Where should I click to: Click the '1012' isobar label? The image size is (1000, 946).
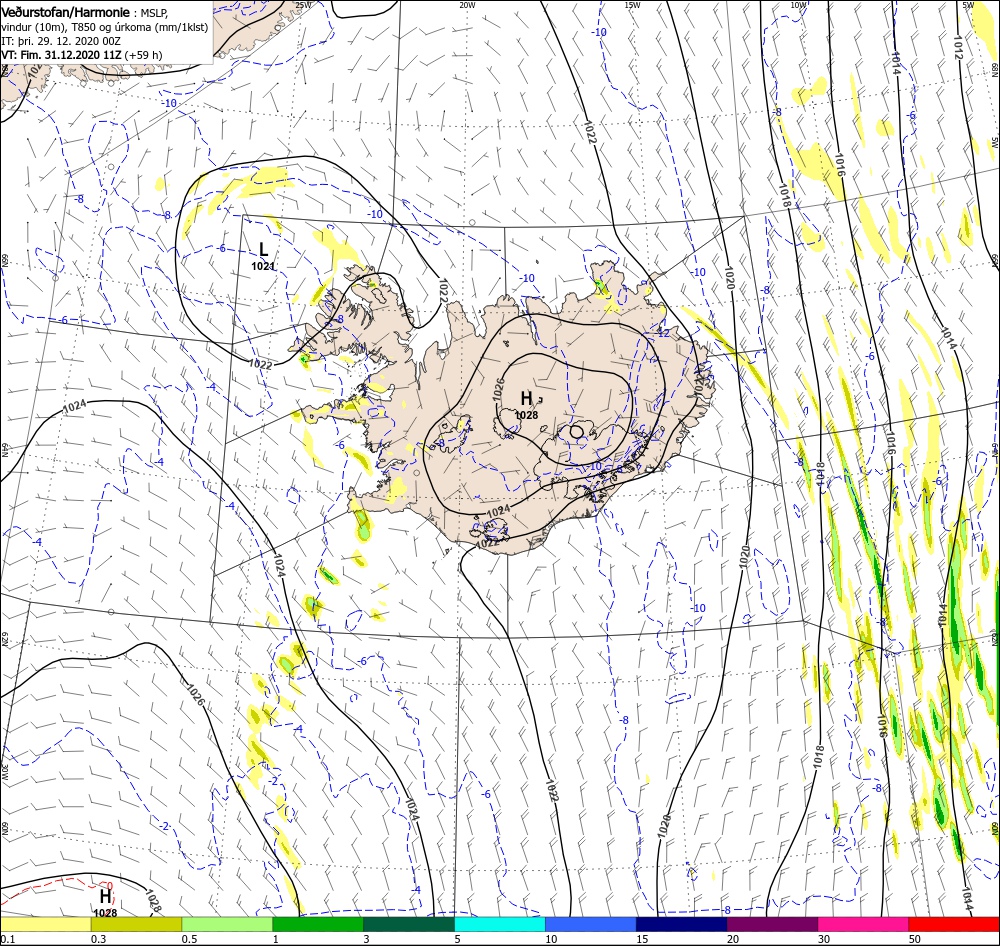pos(957,47)
